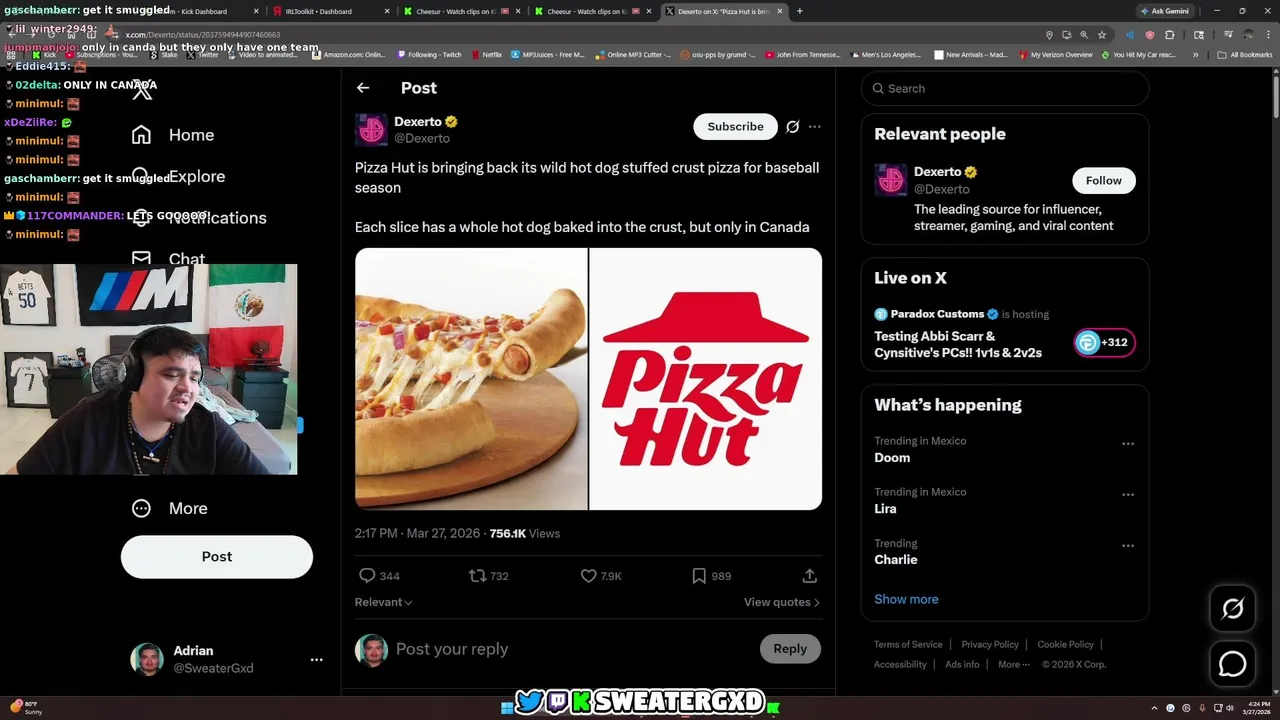Click taskbar clock showing 4:24 PM
Image resolution: width=1280 pixels, height=720 pixels.
pos(1258,708)
